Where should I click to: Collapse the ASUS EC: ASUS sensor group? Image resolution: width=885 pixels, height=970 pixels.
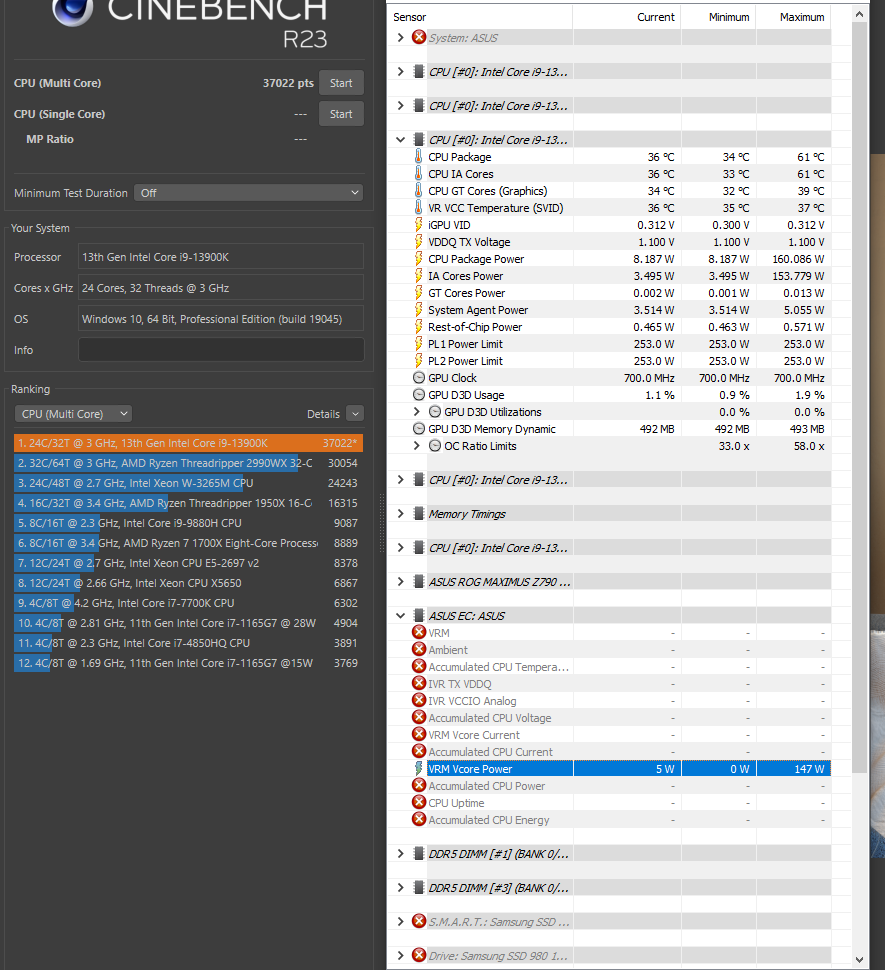(x=400, y=616)
